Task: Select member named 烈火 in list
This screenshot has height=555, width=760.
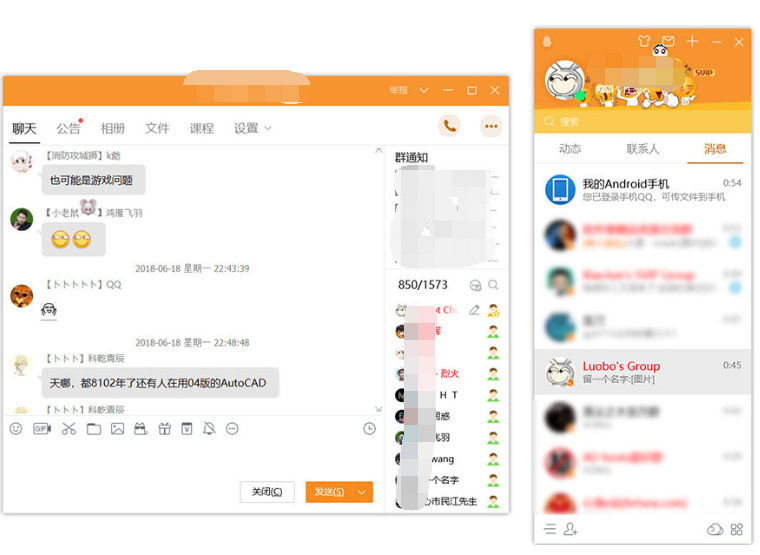Action: pos(447,374)
